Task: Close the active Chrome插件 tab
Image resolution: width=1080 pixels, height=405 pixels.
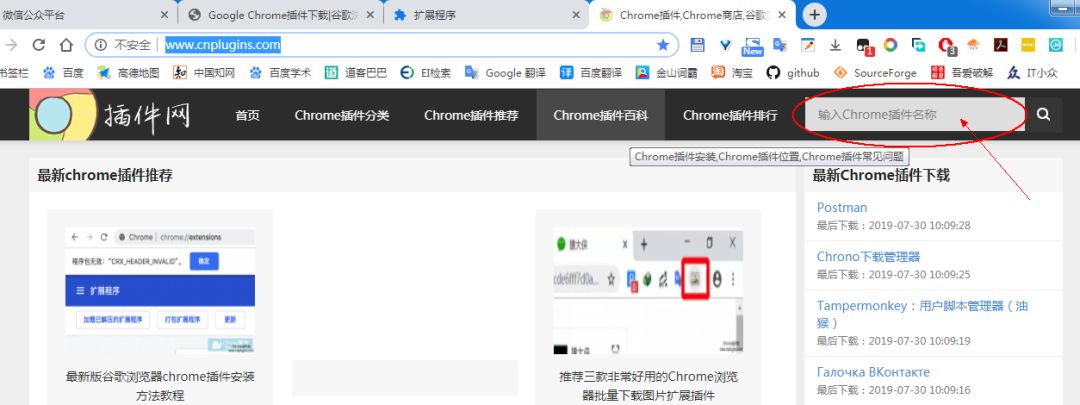Action: pos(782,14)
